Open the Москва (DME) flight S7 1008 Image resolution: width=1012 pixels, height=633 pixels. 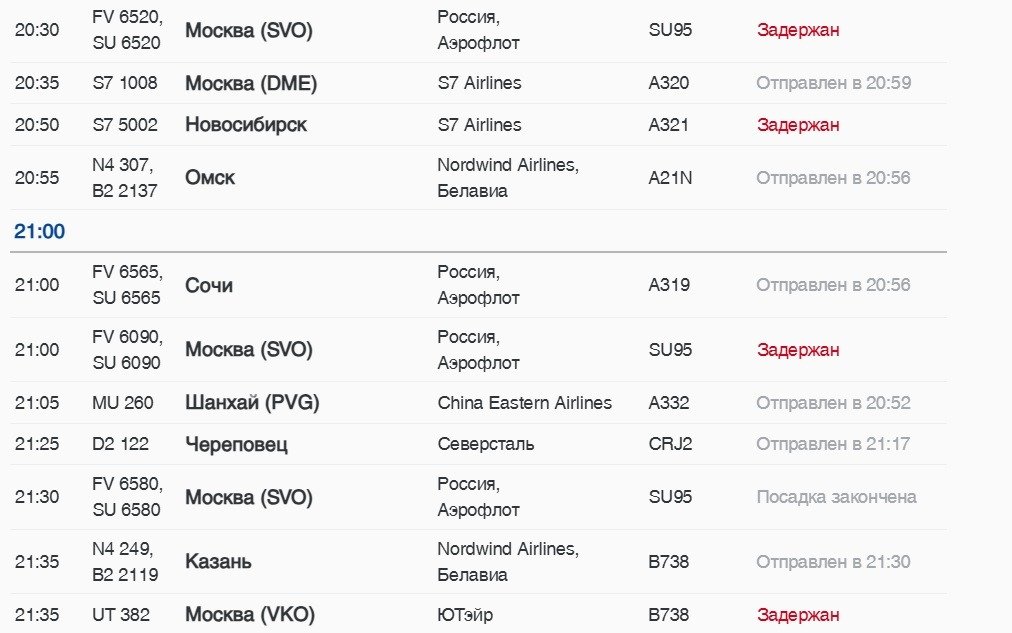pos(250,84)
